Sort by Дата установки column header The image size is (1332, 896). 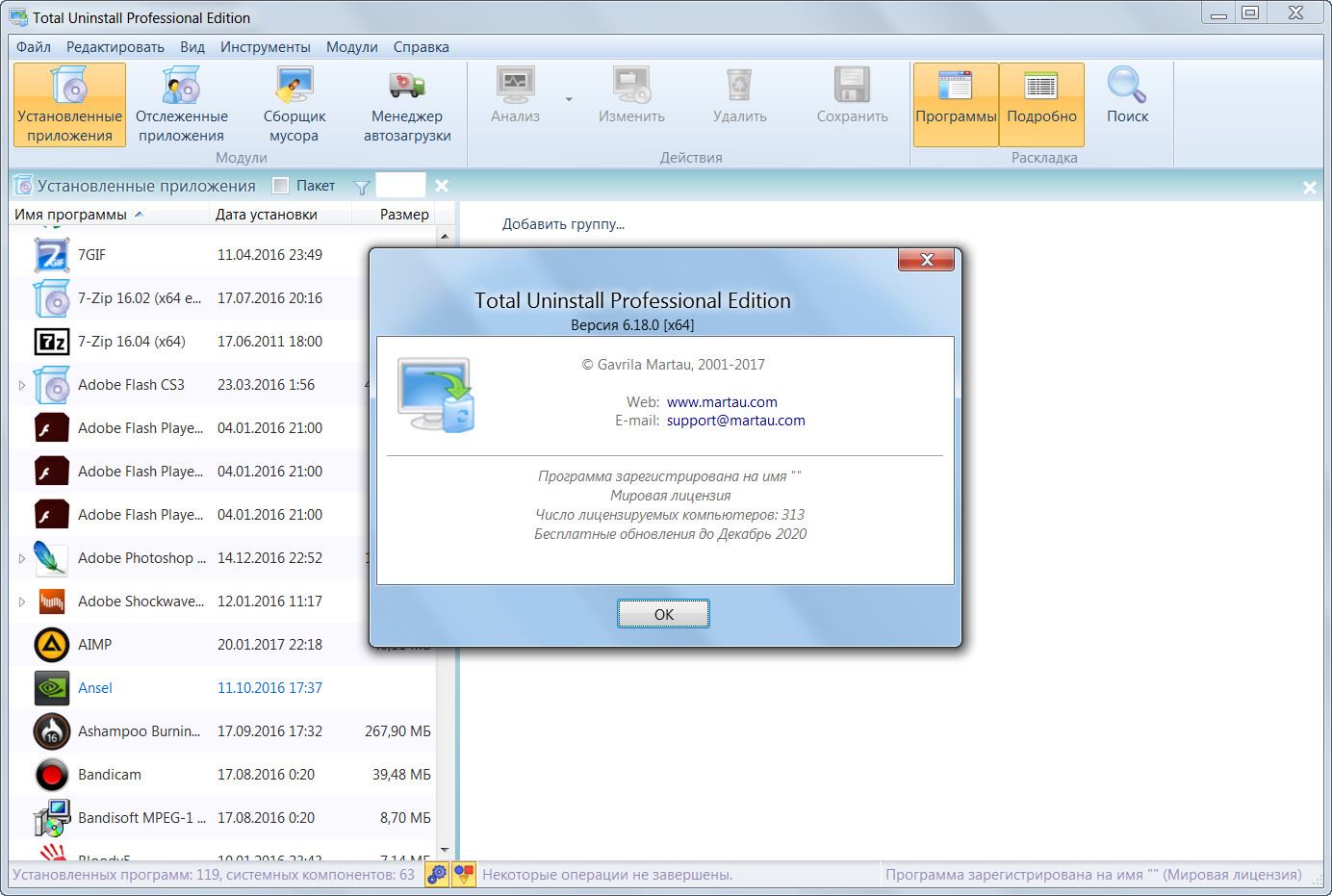click(267, 215)
